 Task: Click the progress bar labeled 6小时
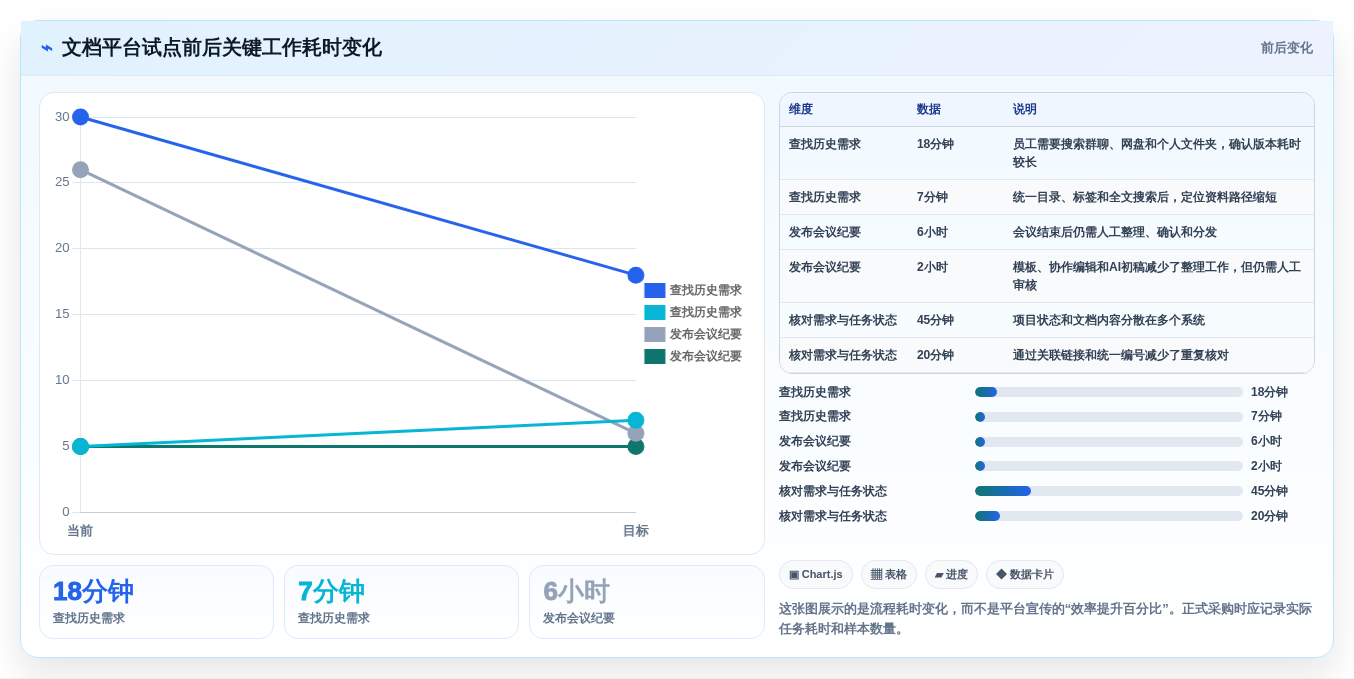pos(1109,442)
